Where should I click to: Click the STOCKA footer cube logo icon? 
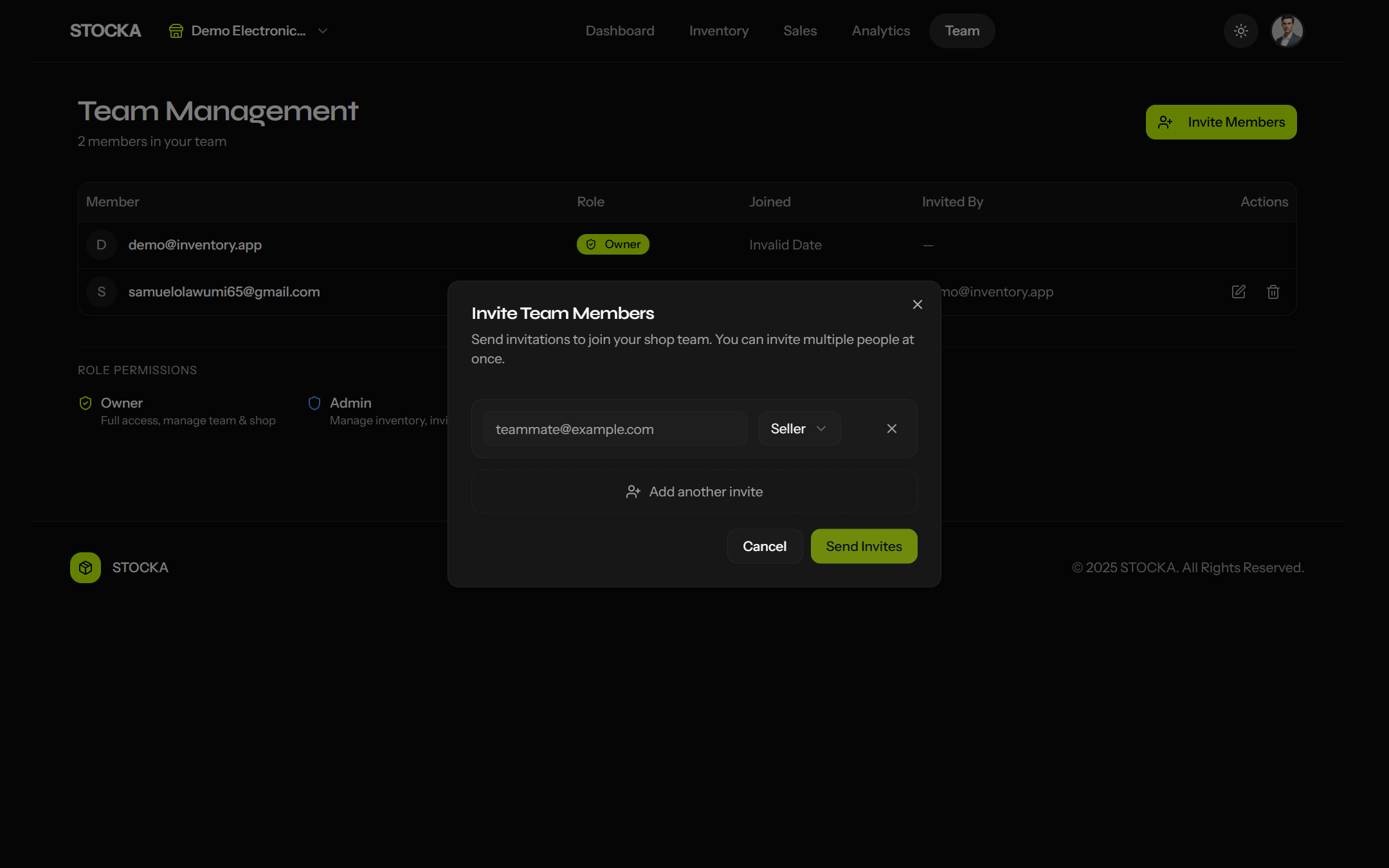[x=86, y=568]
